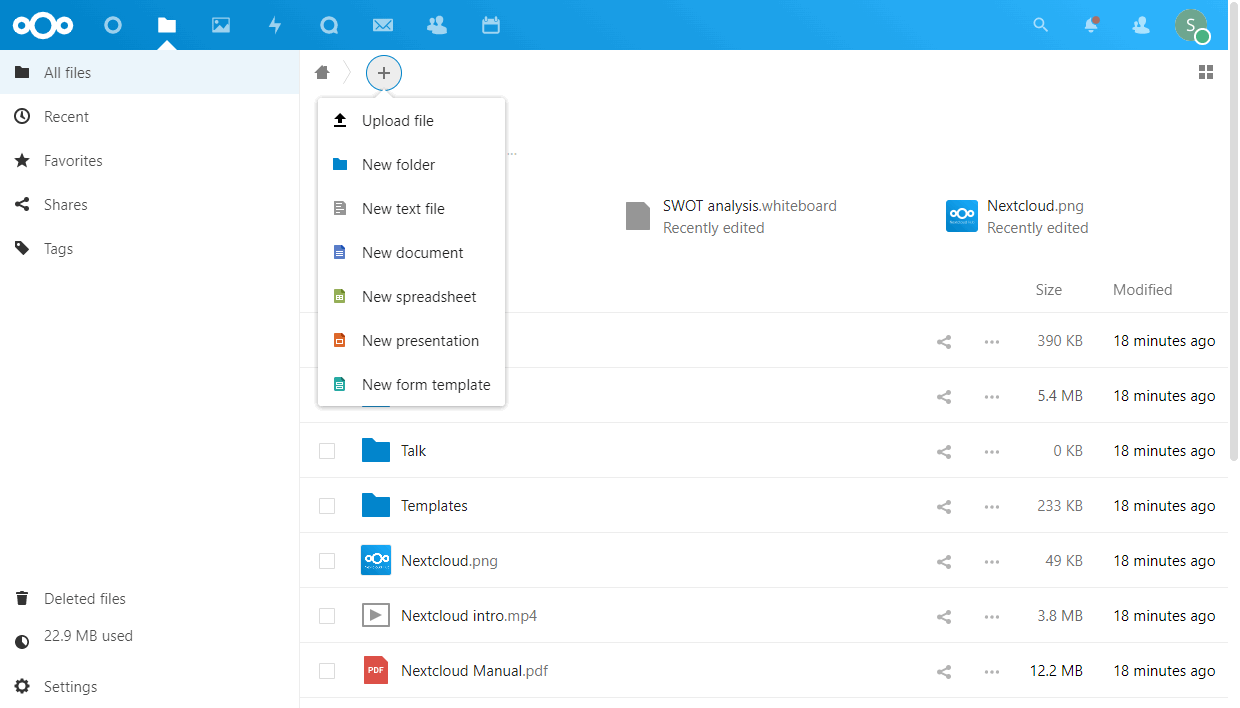Choose New spreadsheet from the menu
Screen dimensions: 1240x708
click(x=418, y=297)
